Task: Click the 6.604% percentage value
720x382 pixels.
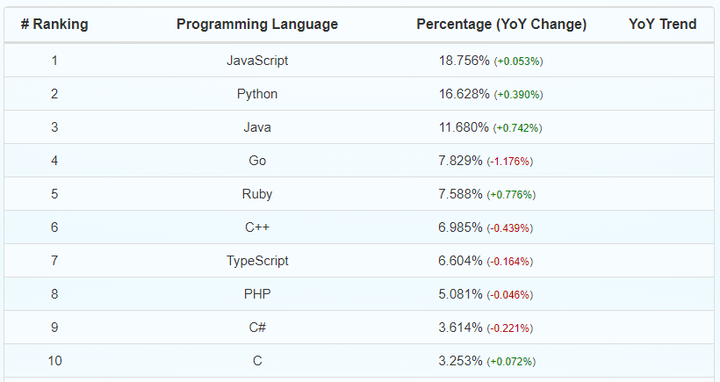Action: (x=460, y=261)
